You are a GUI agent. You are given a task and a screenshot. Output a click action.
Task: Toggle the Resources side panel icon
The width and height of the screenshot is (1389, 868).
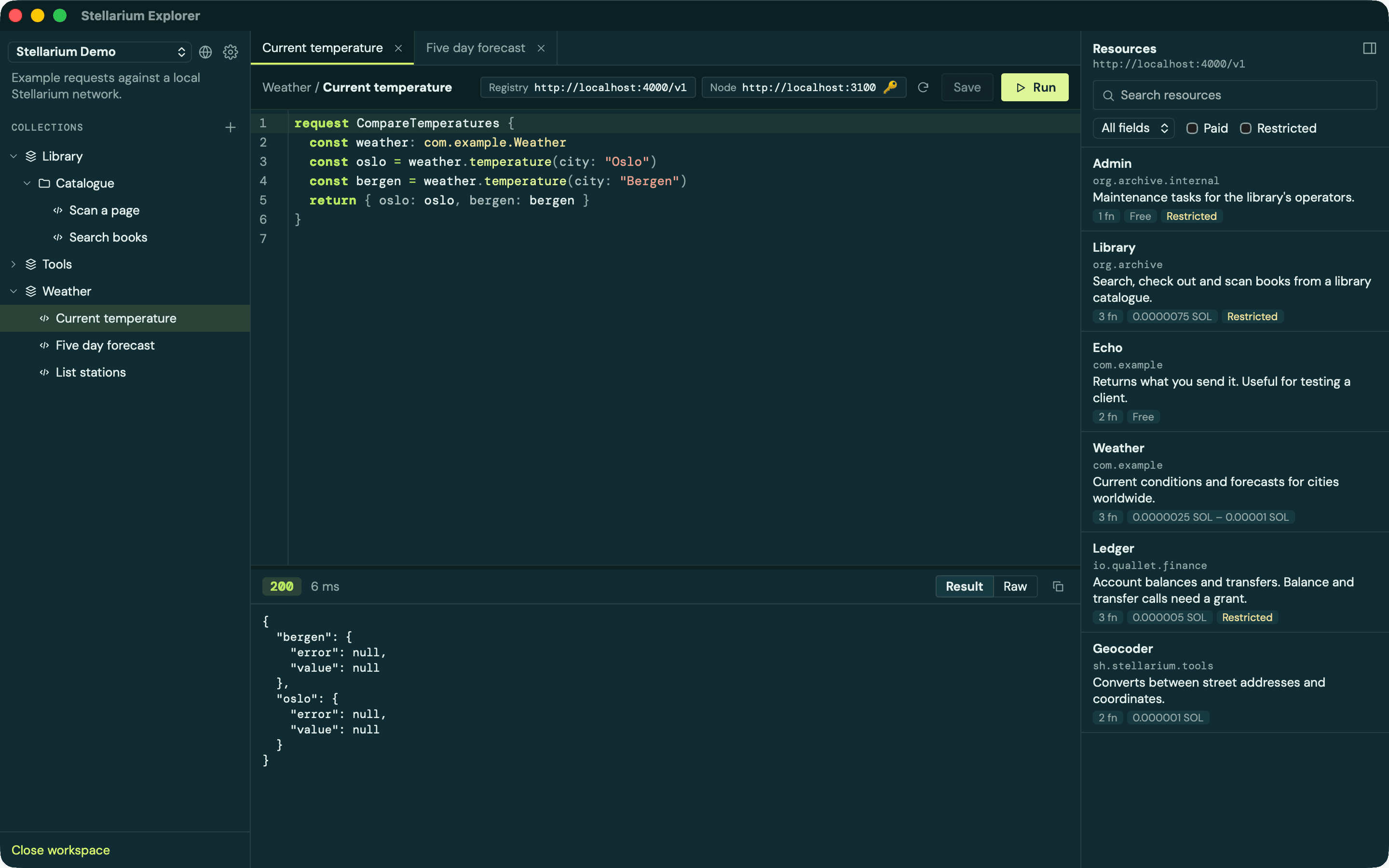click(x=1370, y=48)
